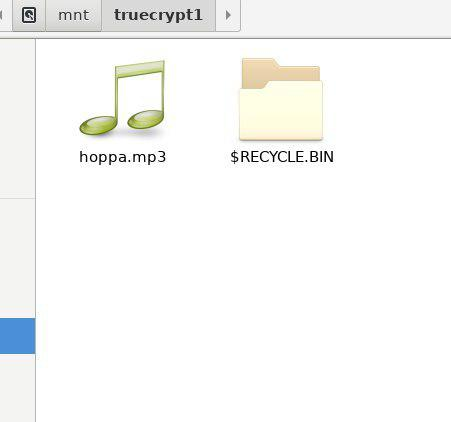Screen dimensions: 451x422
Task: Click the horizontal separator line in sidebar
Action: click(17, 198)
